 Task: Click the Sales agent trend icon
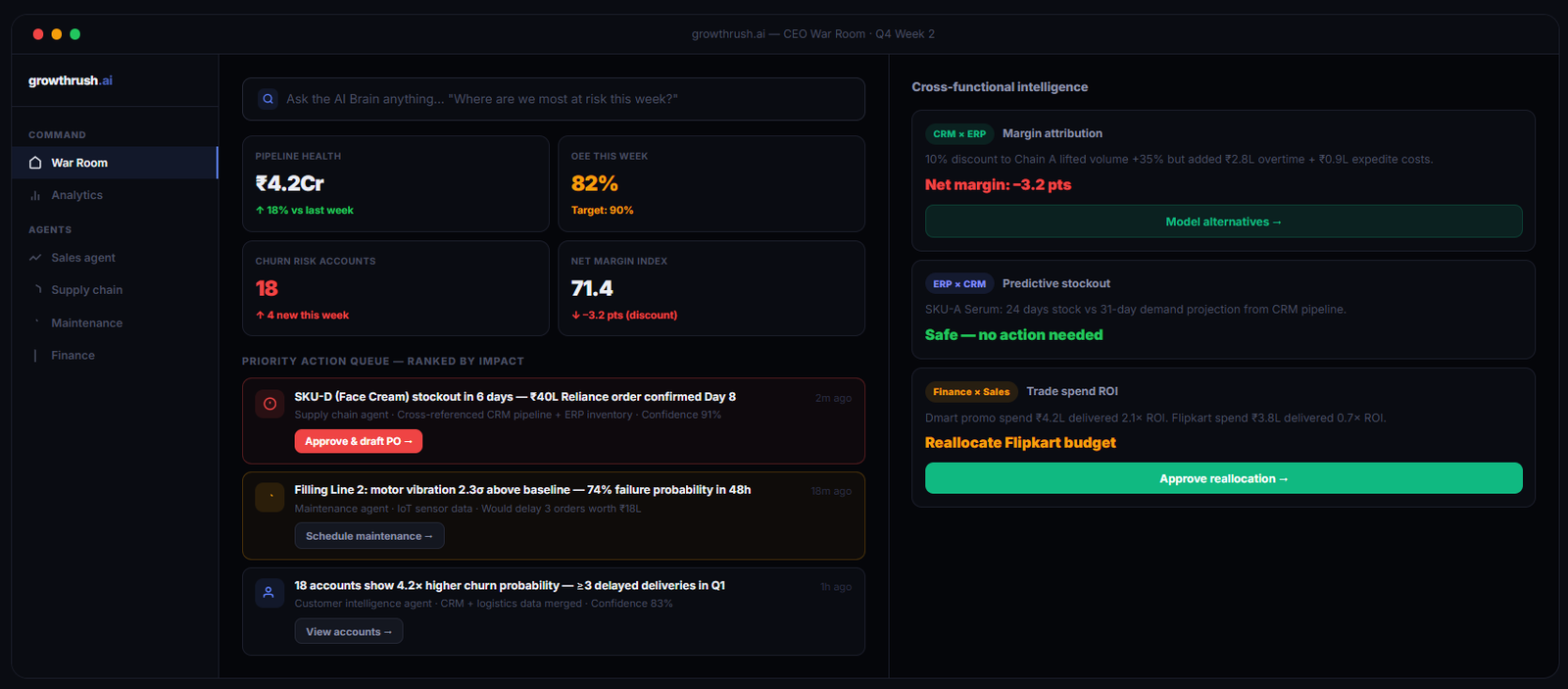pos(35,258)
